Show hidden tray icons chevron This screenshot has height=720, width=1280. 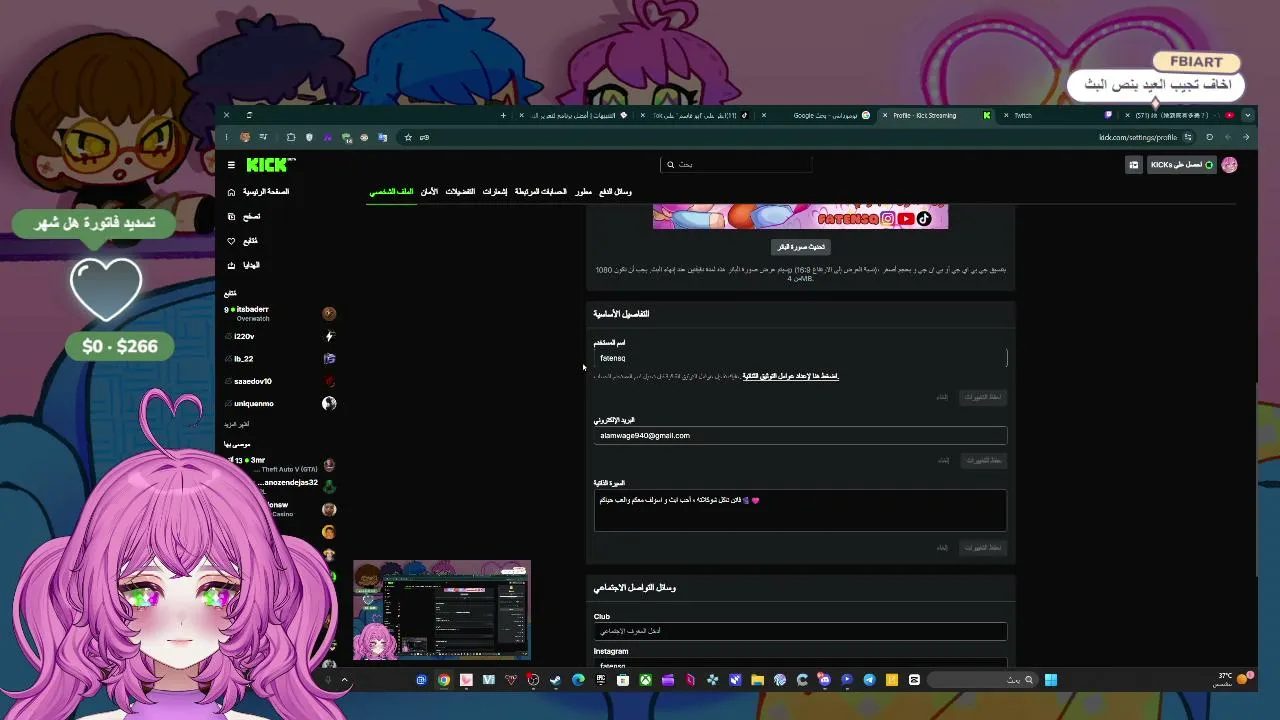[344, 680]
